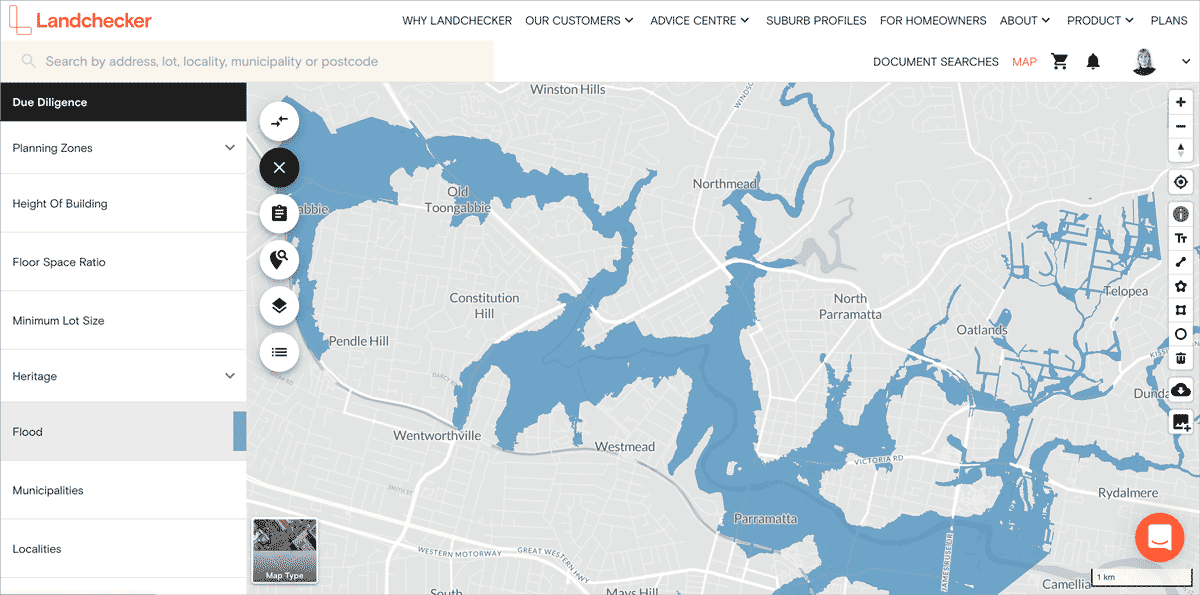
Task: Toggle the Municipalities layer
Action: (123, 491)
